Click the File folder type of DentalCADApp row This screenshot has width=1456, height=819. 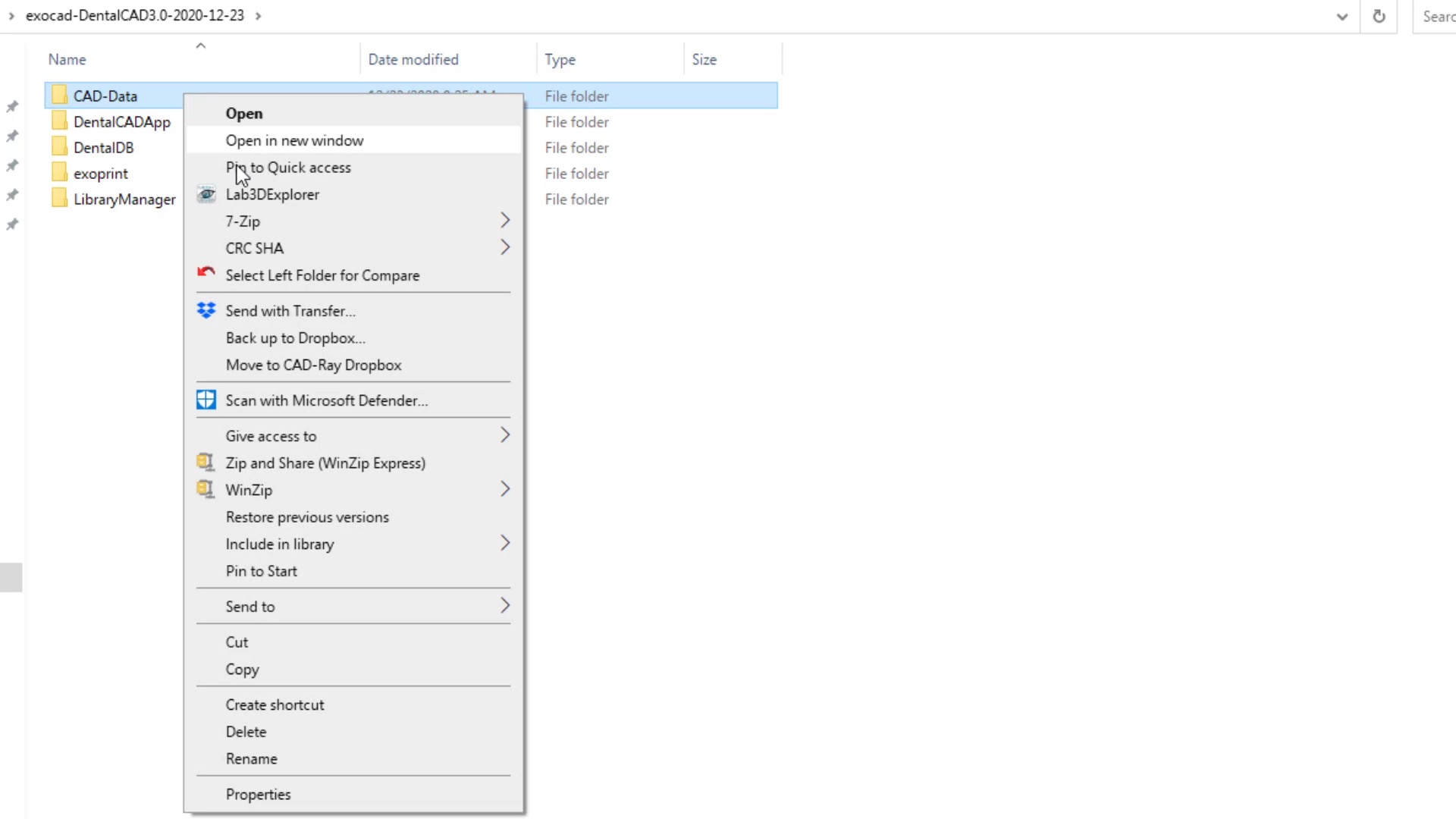[577, 122]
